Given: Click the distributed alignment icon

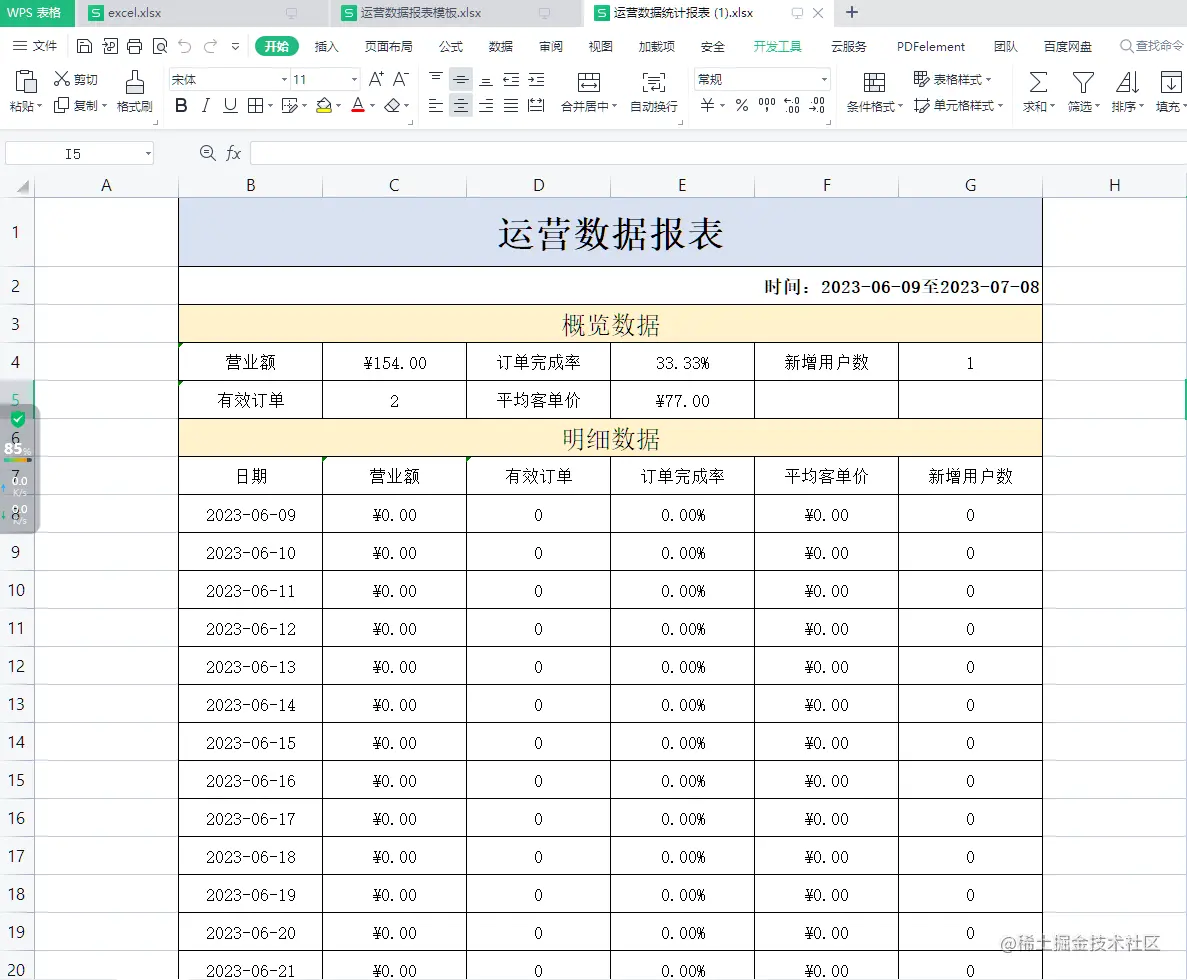Looking at the screenshot, I should pyautogui.click(x=536, y=105).
